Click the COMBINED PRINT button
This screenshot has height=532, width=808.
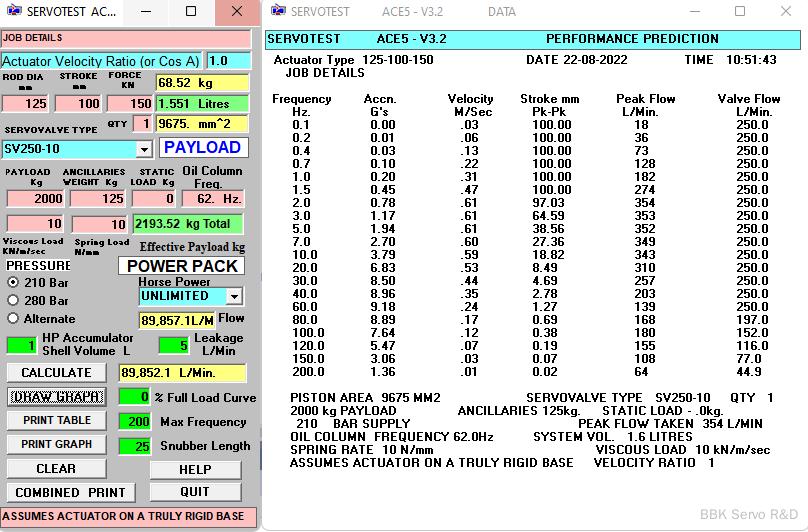point(70,492)
